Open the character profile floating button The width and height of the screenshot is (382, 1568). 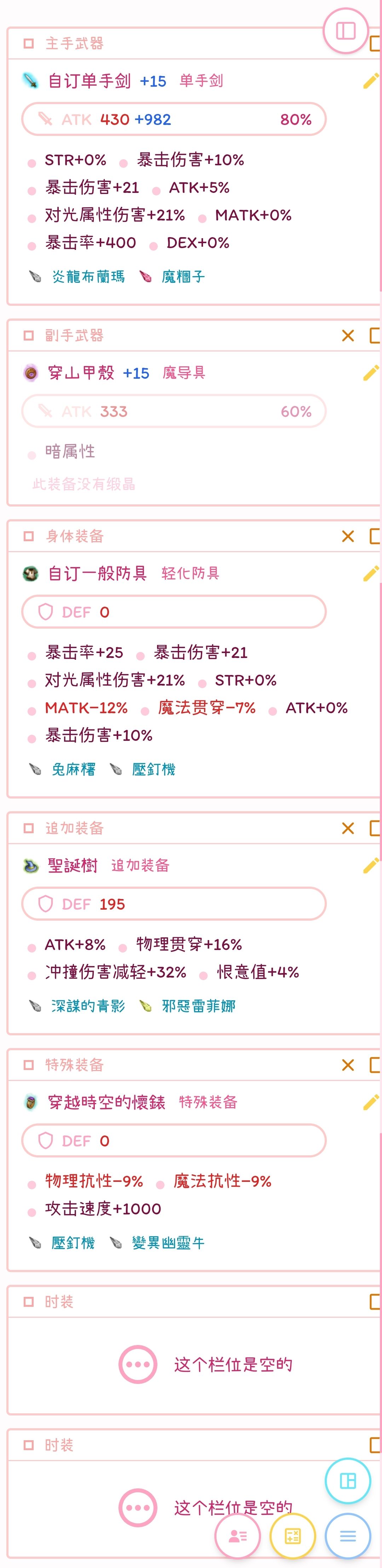tap(238, 1536)
